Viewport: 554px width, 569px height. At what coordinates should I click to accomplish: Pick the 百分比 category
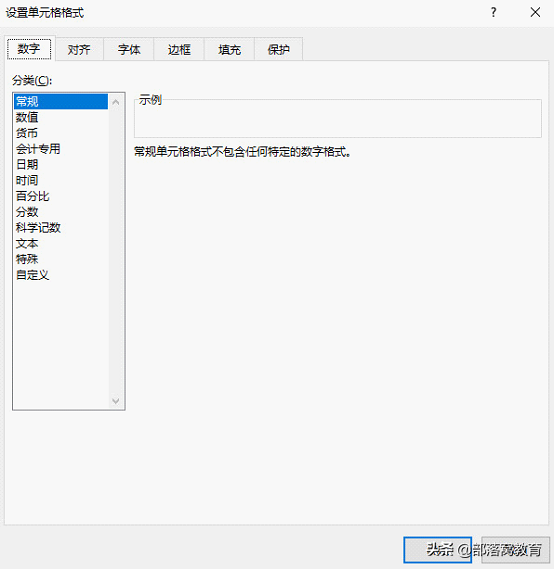tap(61, 196)
